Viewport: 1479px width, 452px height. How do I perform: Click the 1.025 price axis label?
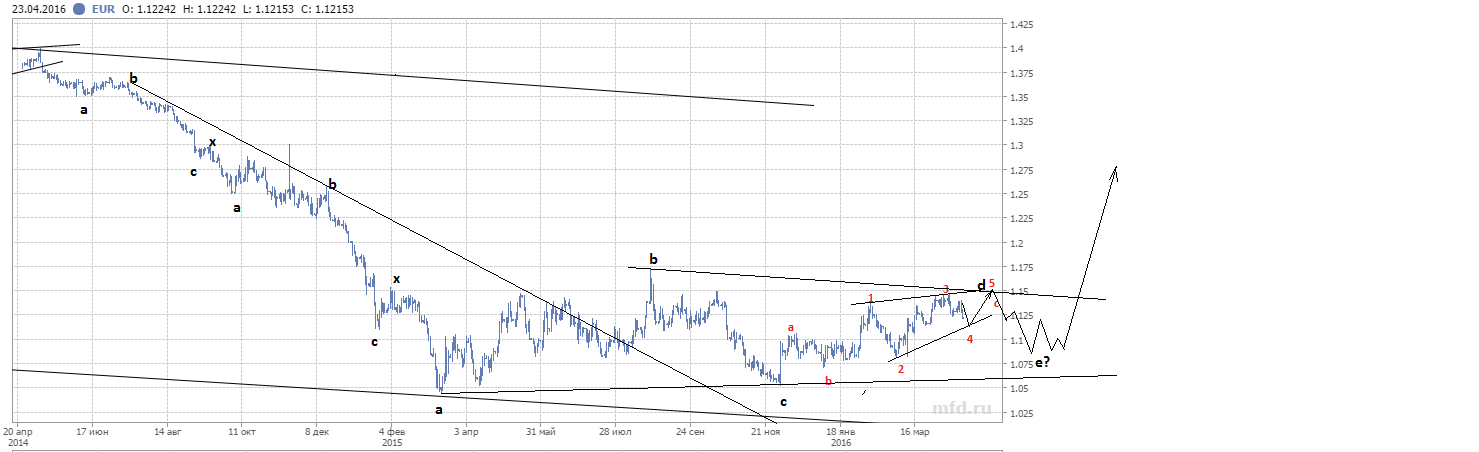(x=1024, y=413)
